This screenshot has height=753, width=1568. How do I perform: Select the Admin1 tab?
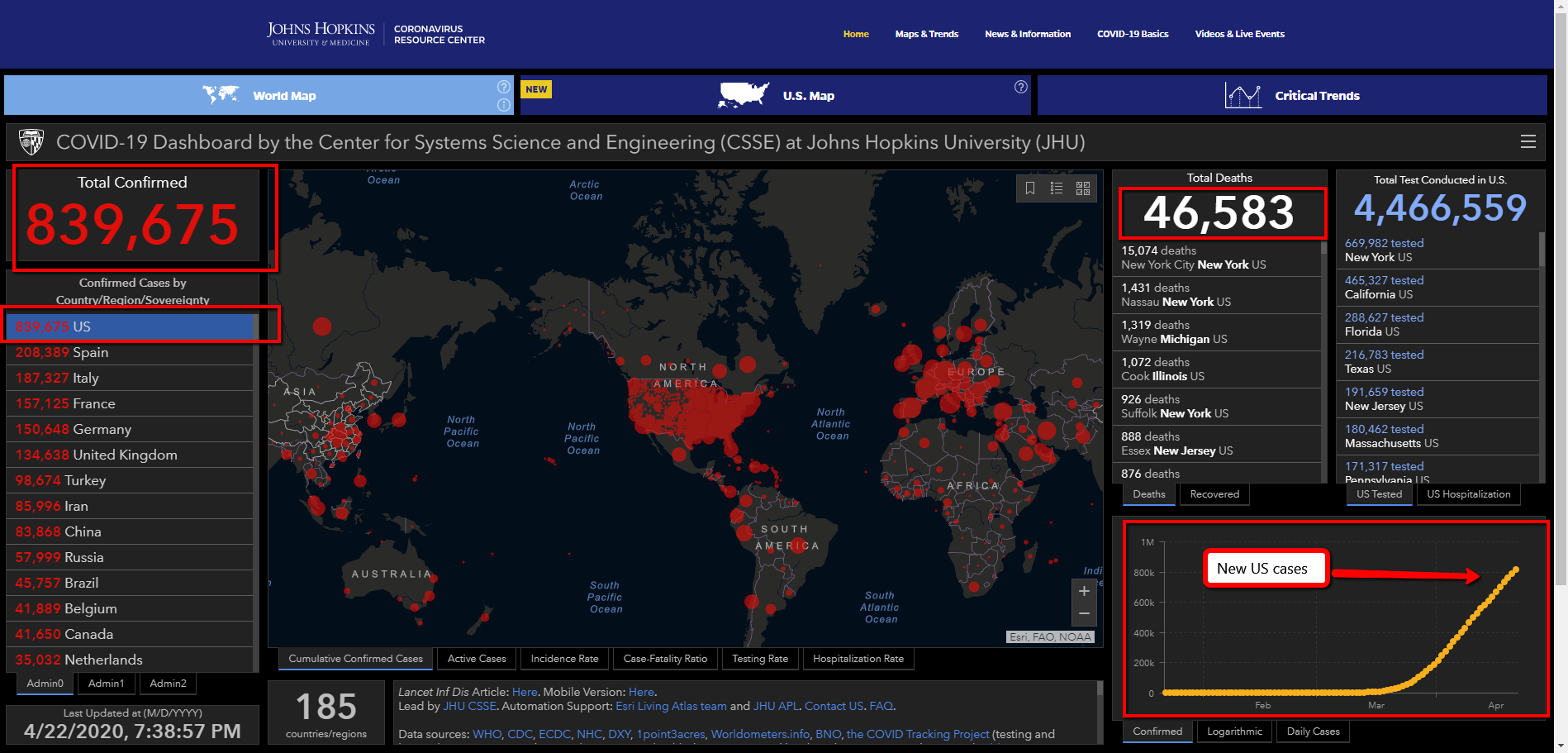pos(106,684)
